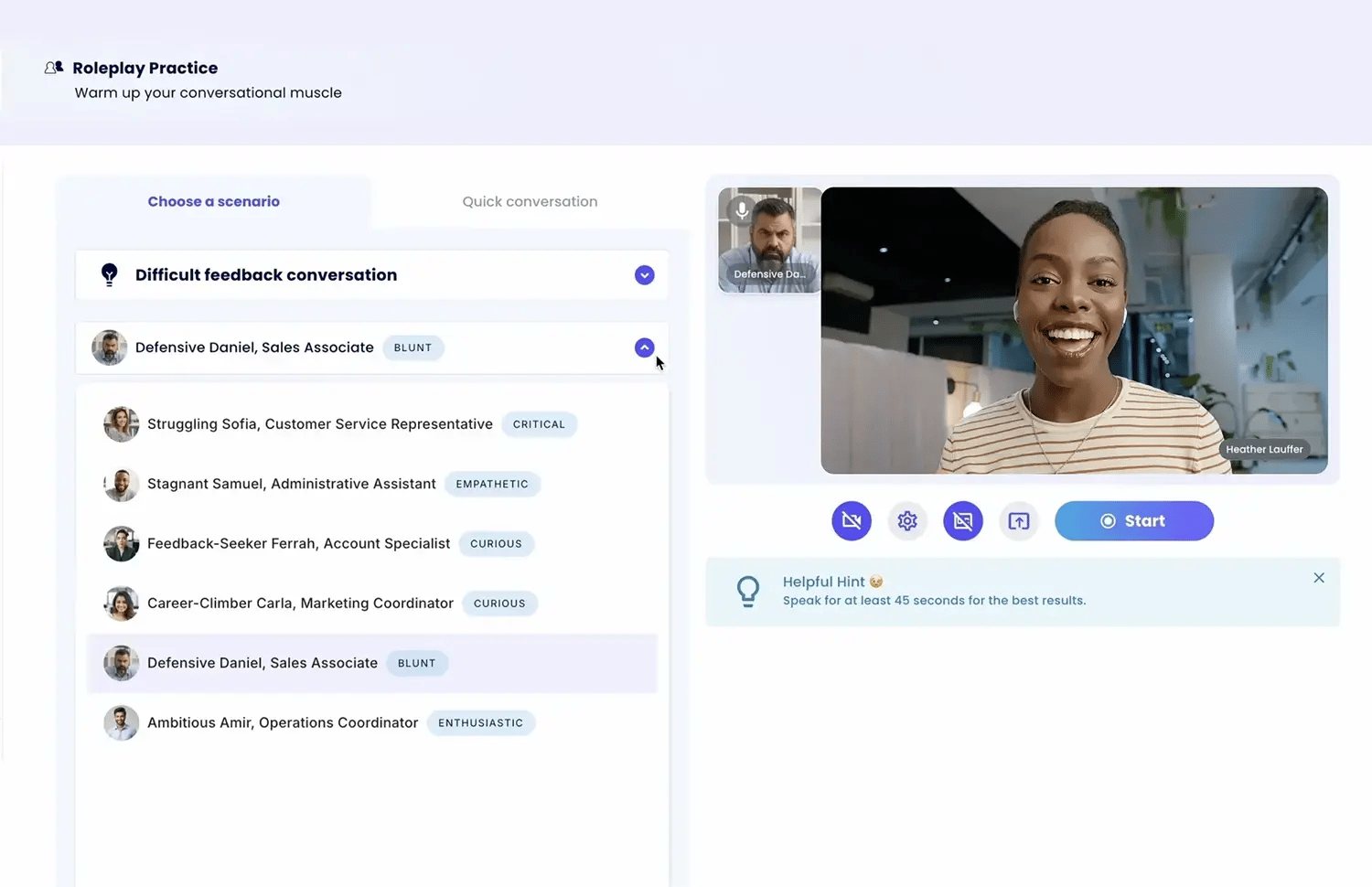Click the Start recording button

pos(1134,521)
